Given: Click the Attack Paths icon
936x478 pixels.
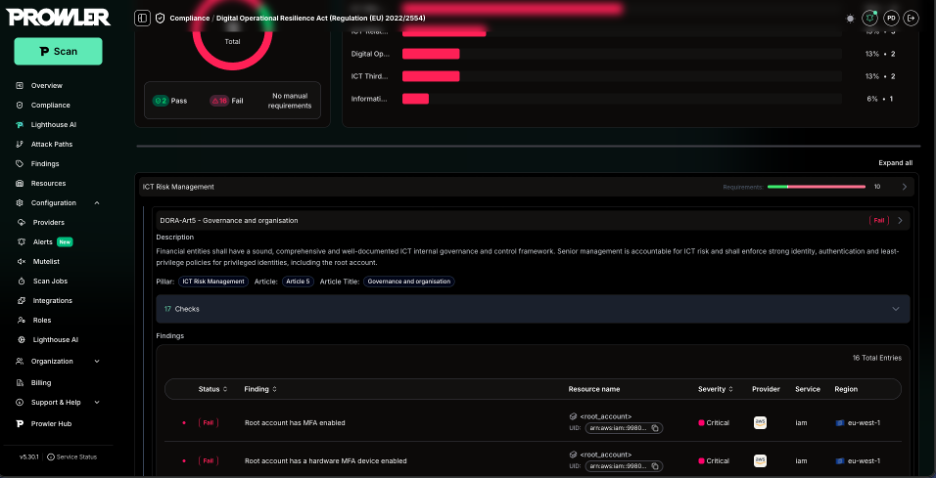Looking at the screenshot, I should pyautogui.click(x=20, y=144).
